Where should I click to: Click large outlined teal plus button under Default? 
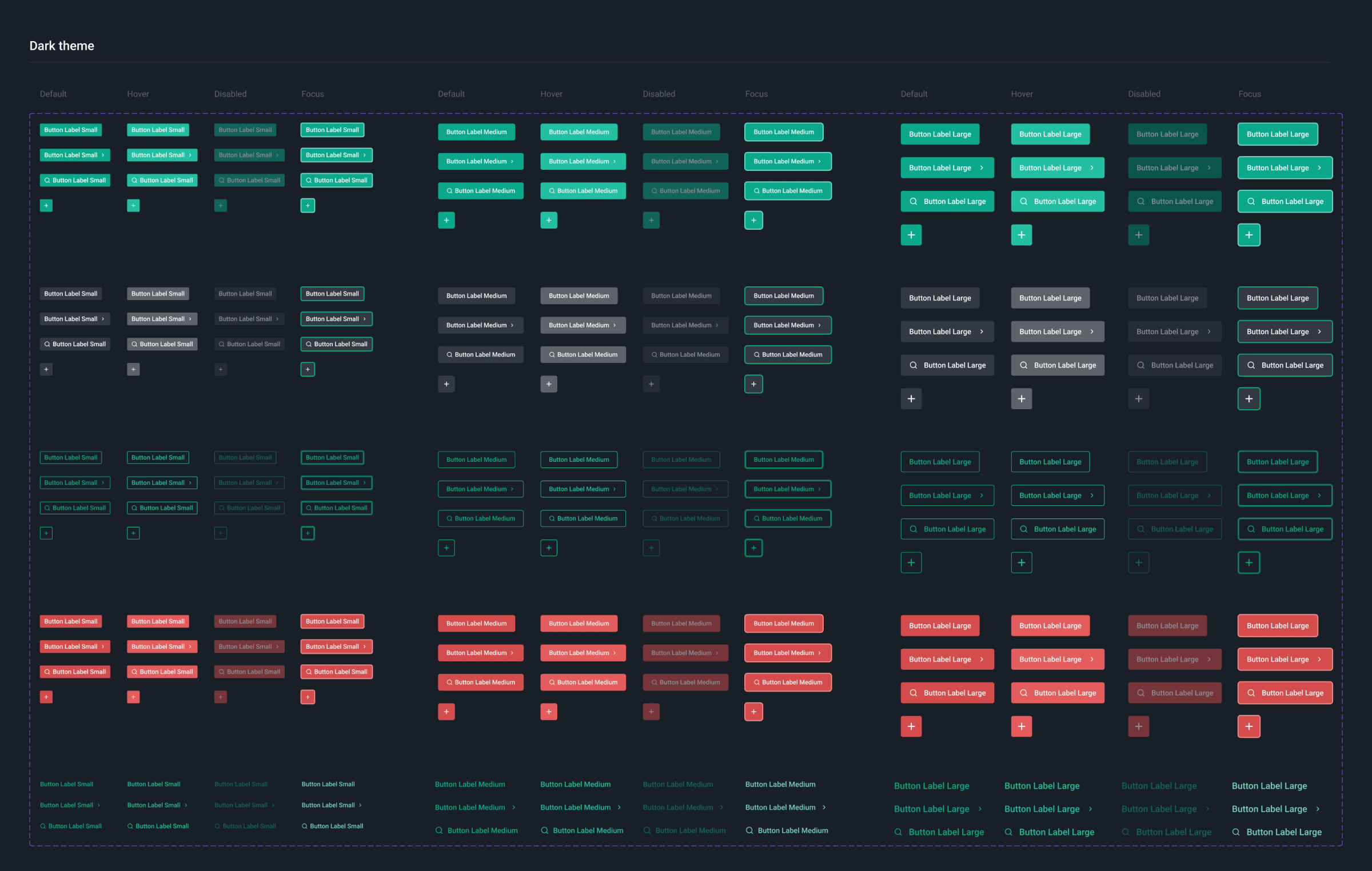(911, 563)
